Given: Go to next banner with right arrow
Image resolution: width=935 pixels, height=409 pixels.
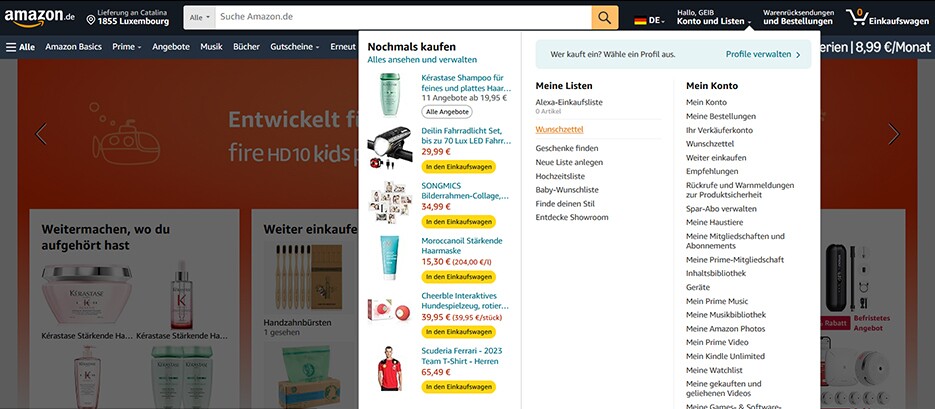Looking at the screenshot, I should click(893, 134).
